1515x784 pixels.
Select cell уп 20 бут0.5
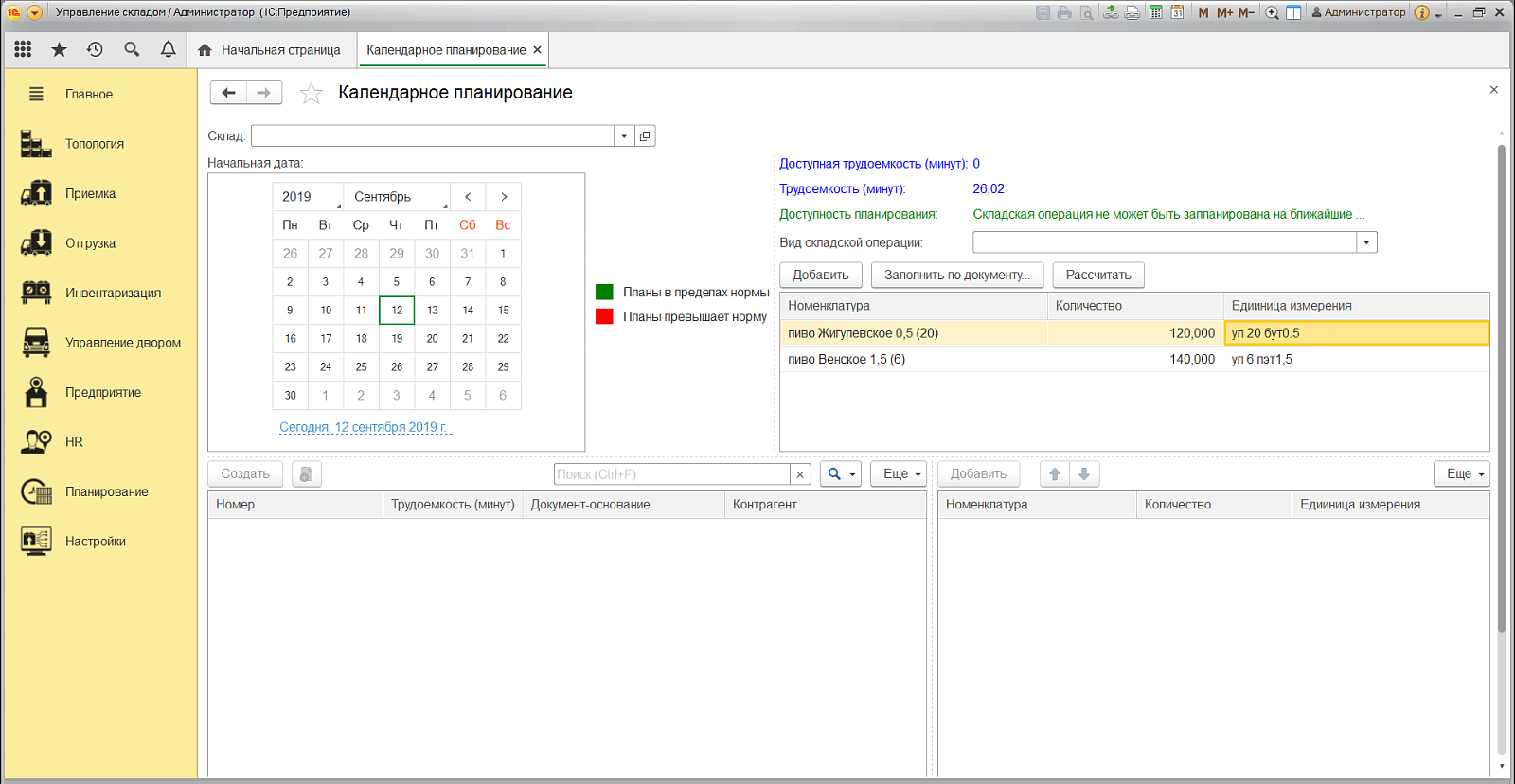pyautogui.click(x=1356, y=332)
